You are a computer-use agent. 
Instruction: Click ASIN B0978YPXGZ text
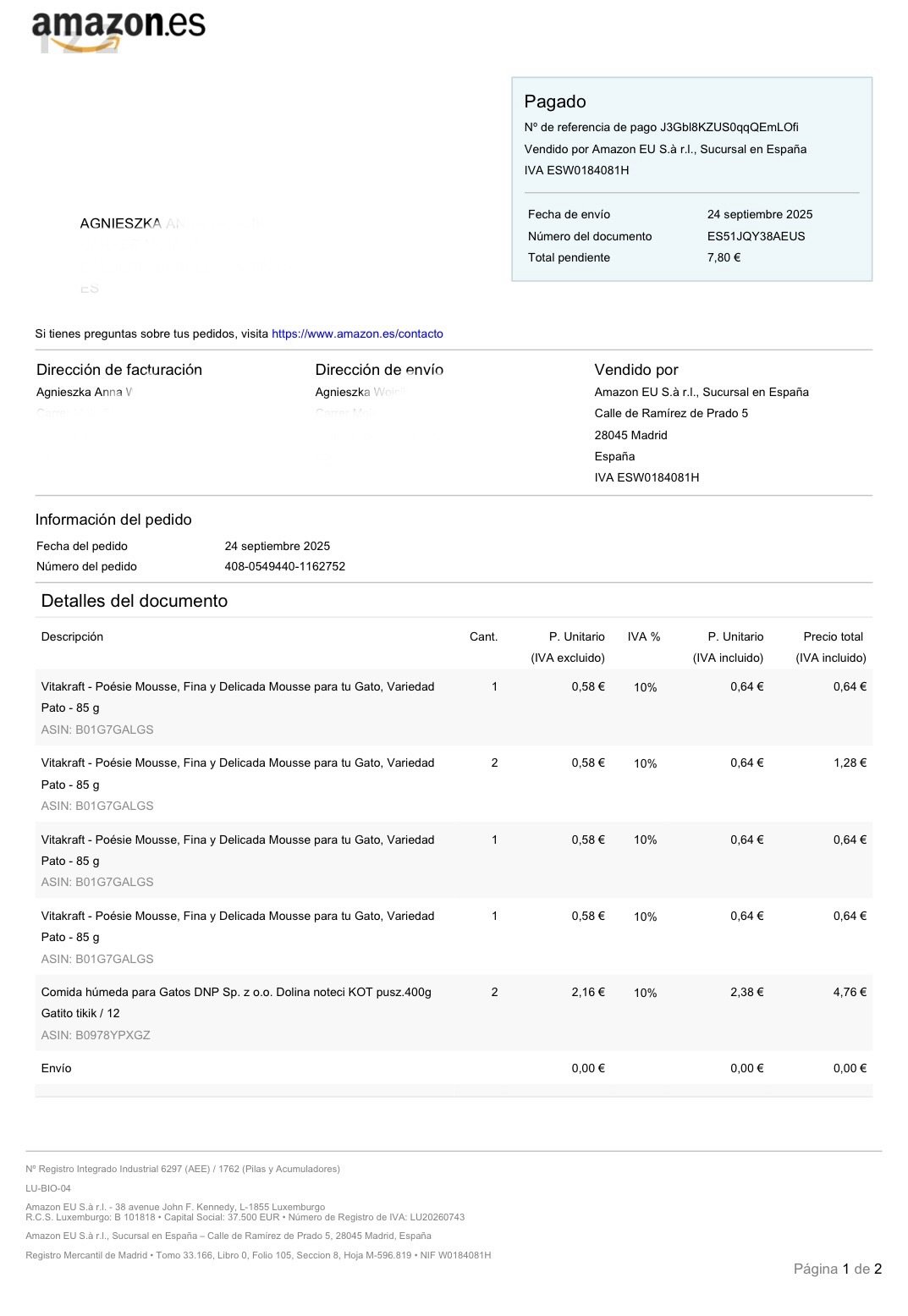[x=96, y=1035]
